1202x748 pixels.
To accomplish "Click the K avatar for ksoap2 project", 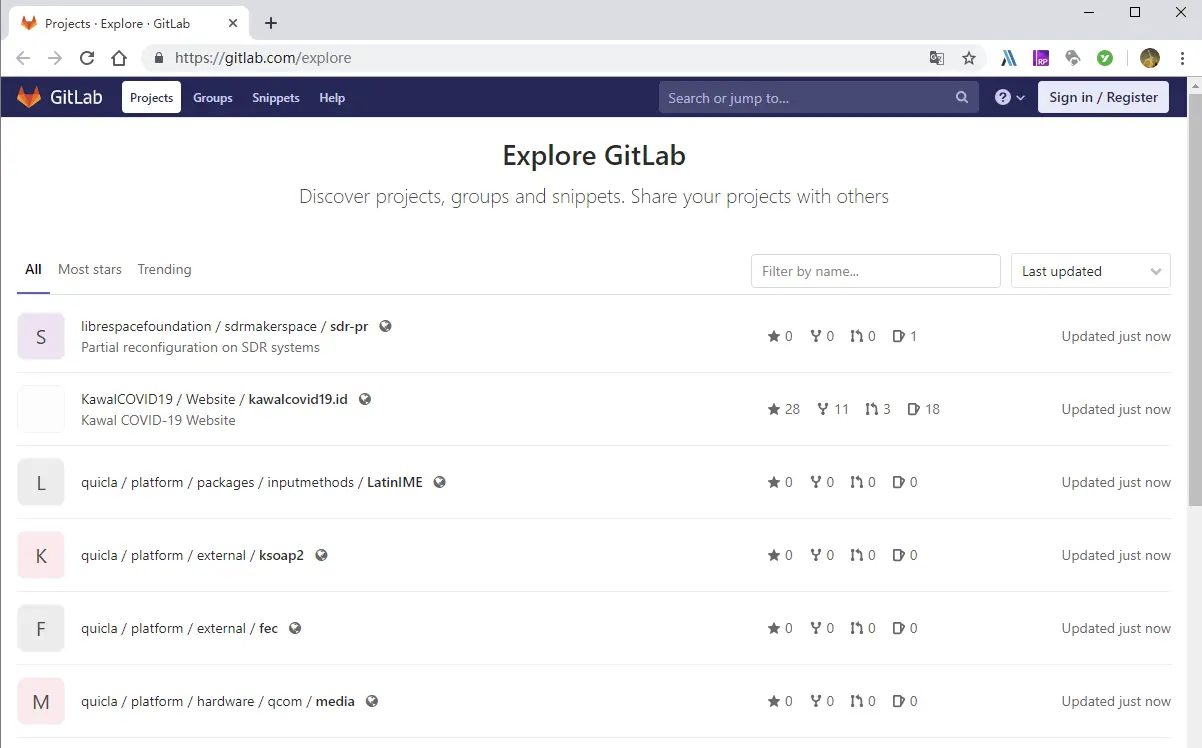I will [x=41, y=555].
